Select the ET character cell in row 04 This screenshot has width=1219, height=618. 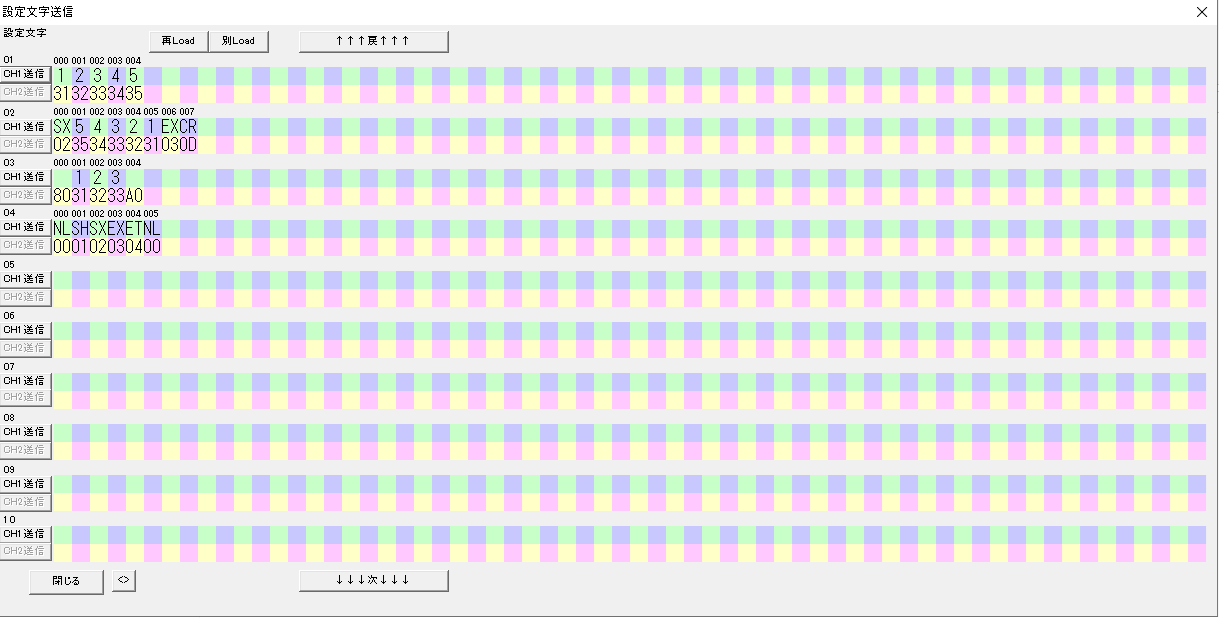click(134, 228)
